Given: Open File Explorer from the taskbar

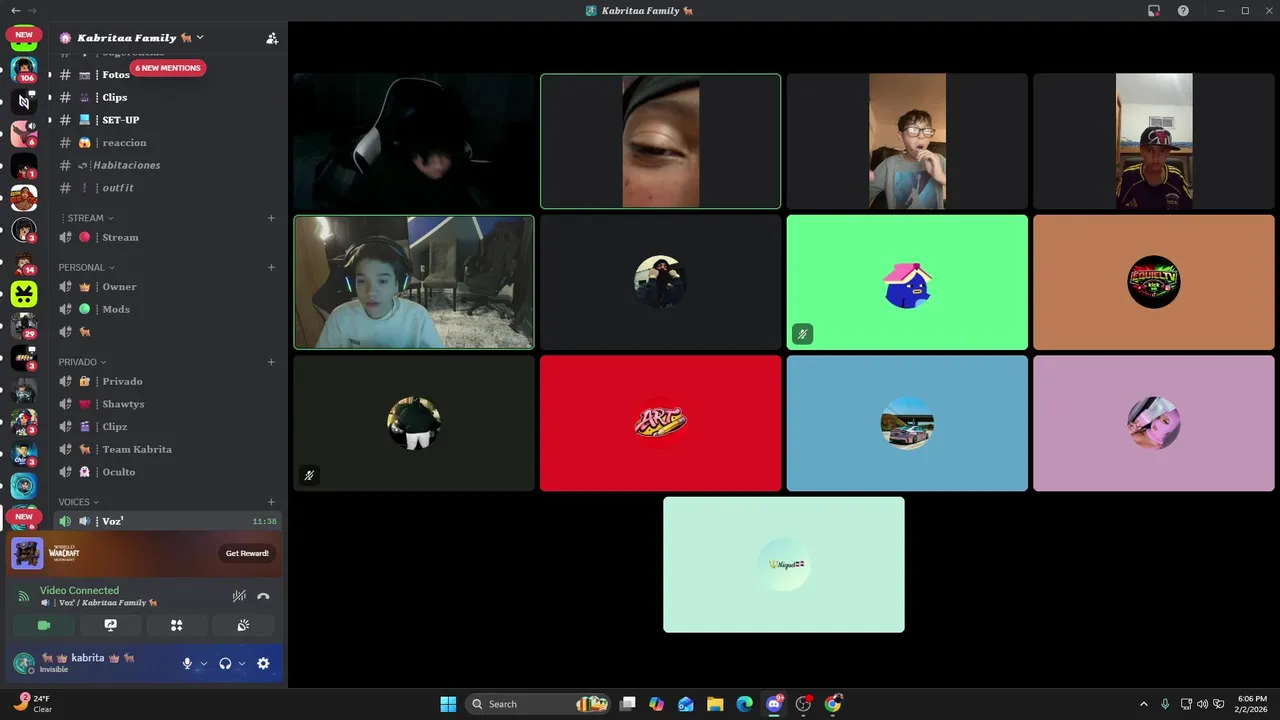Looking at the screenshot, I should 714,704.
